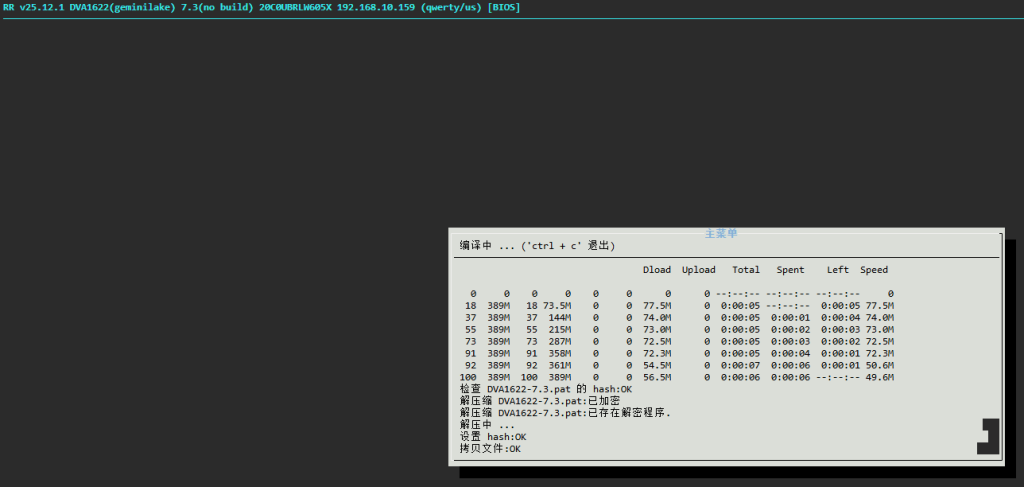Image resolution: width=1024 pixels, height=487 pixels.
Task: Click the 设置 hash:OK line
Action: click(x=493, y=437)
